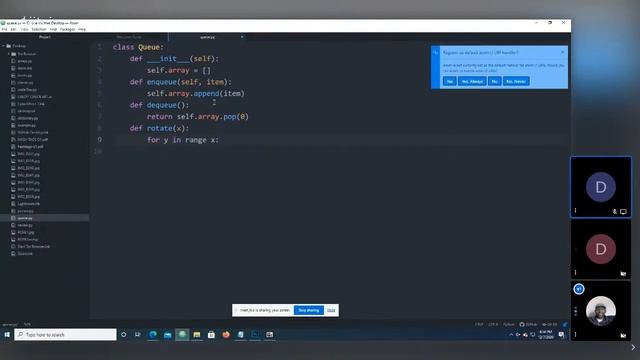640x360 pixels.
Task: Select the participant tile with photo avatar
Action: [601, 311]
